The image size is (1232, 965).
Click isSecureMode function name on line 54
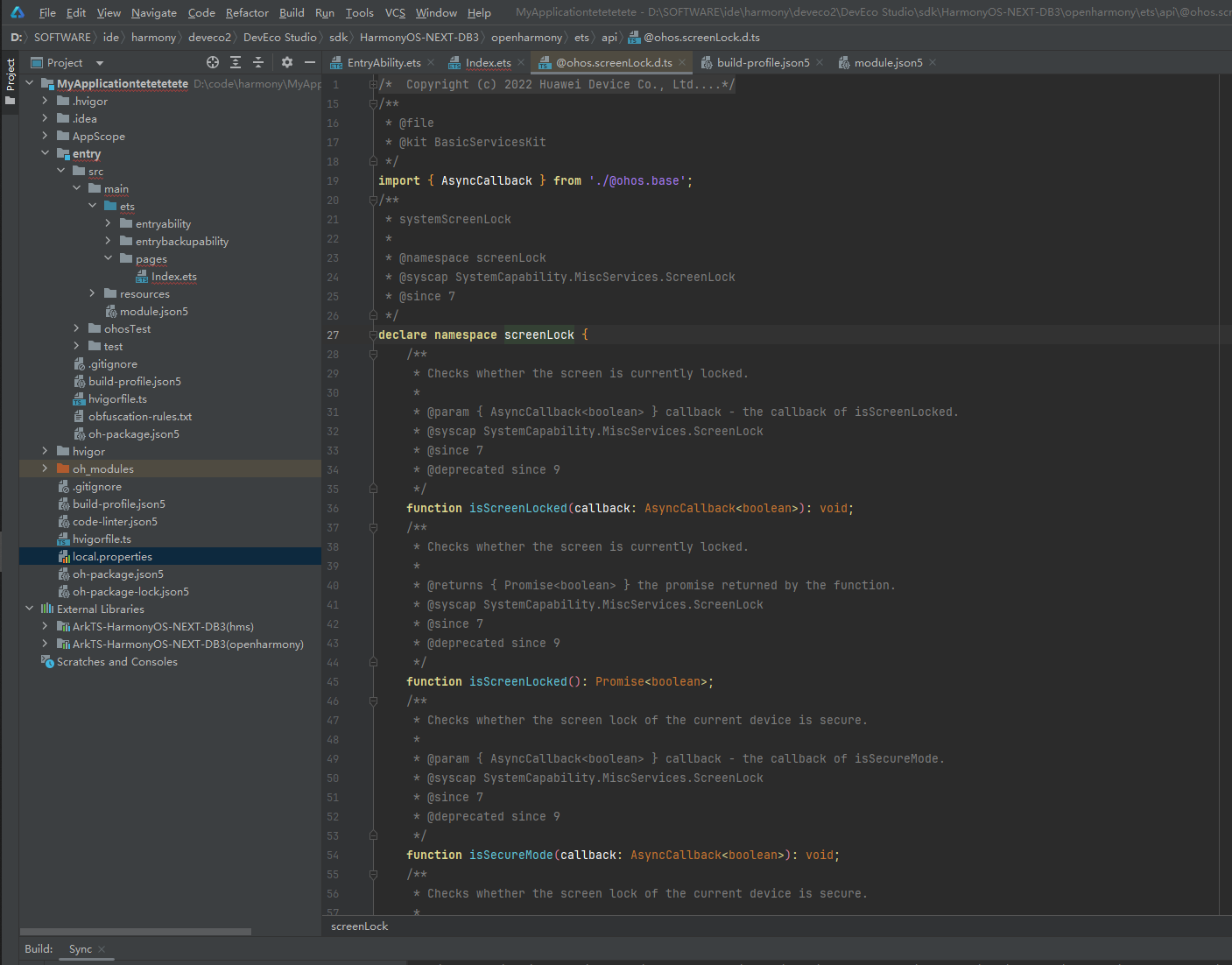(x=511, y=856)
